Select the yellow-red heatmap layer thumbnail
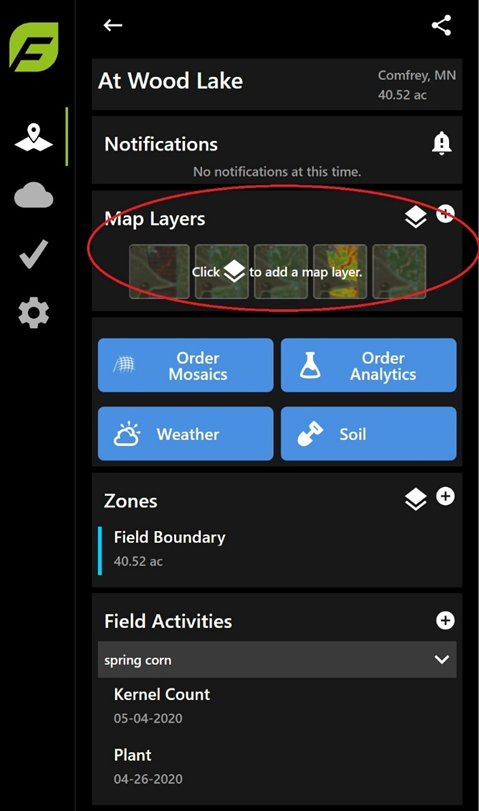This screenshot has width=479, height=811. (340, 272)
